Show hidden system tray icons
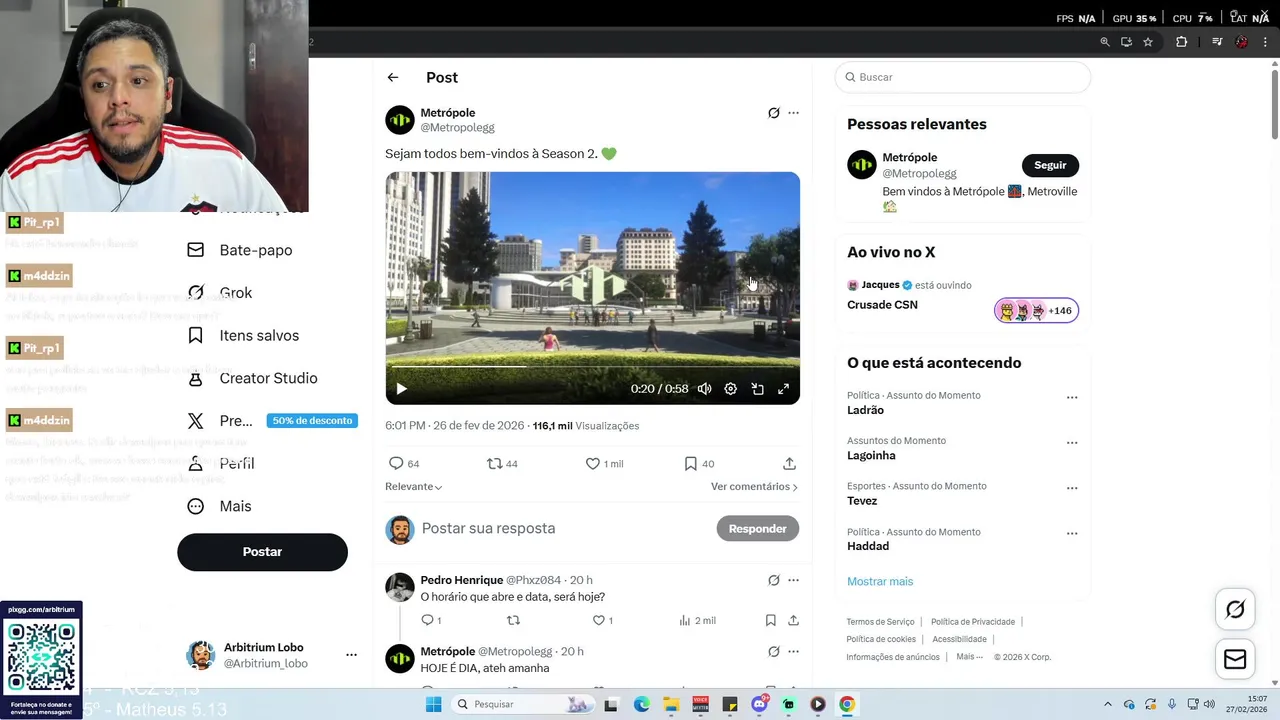The height and width of the screenshot is (720, 1280). pyautogui.click(x=1107, y=704)
